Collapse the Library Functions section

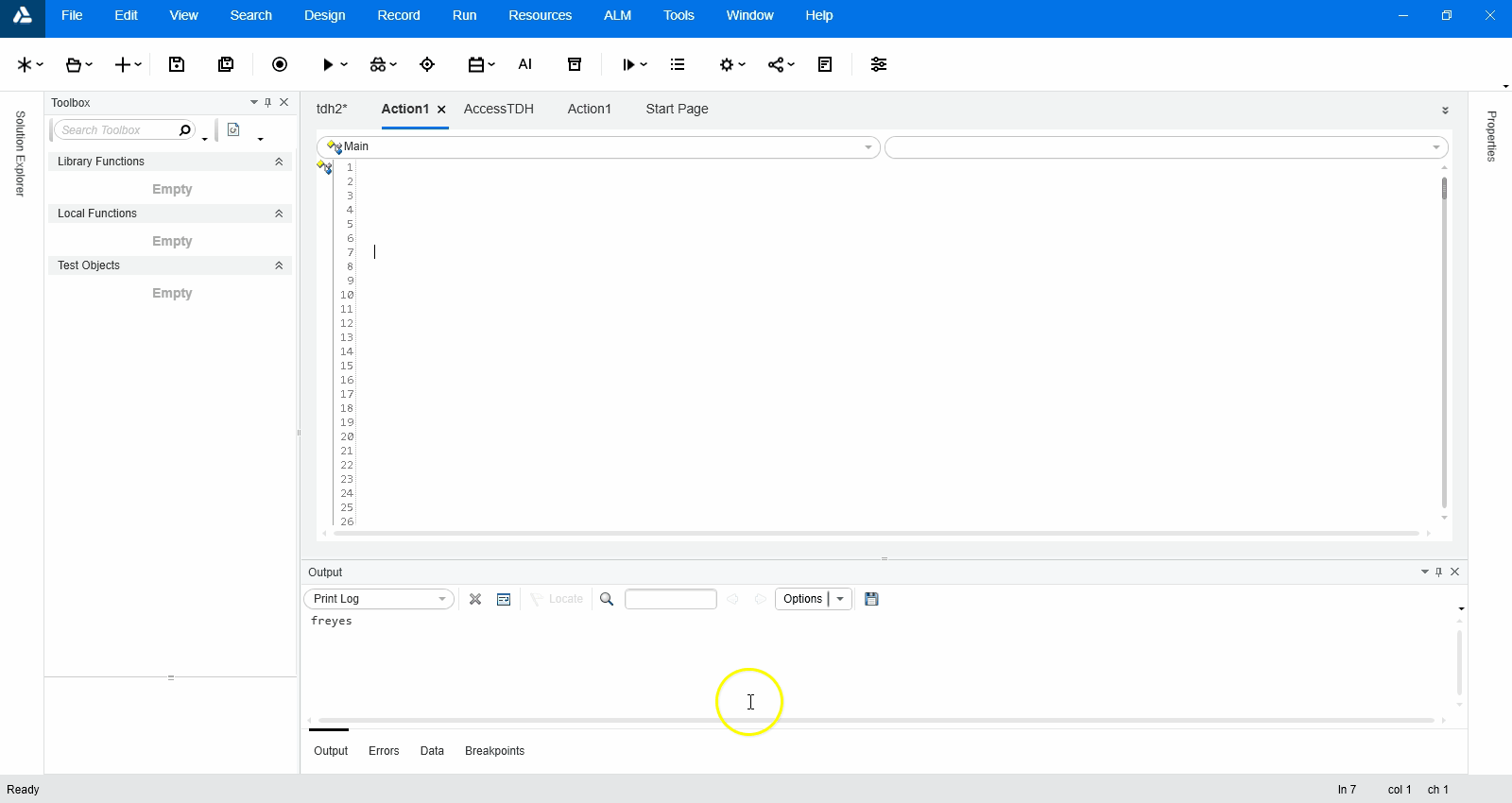[279, 162]
